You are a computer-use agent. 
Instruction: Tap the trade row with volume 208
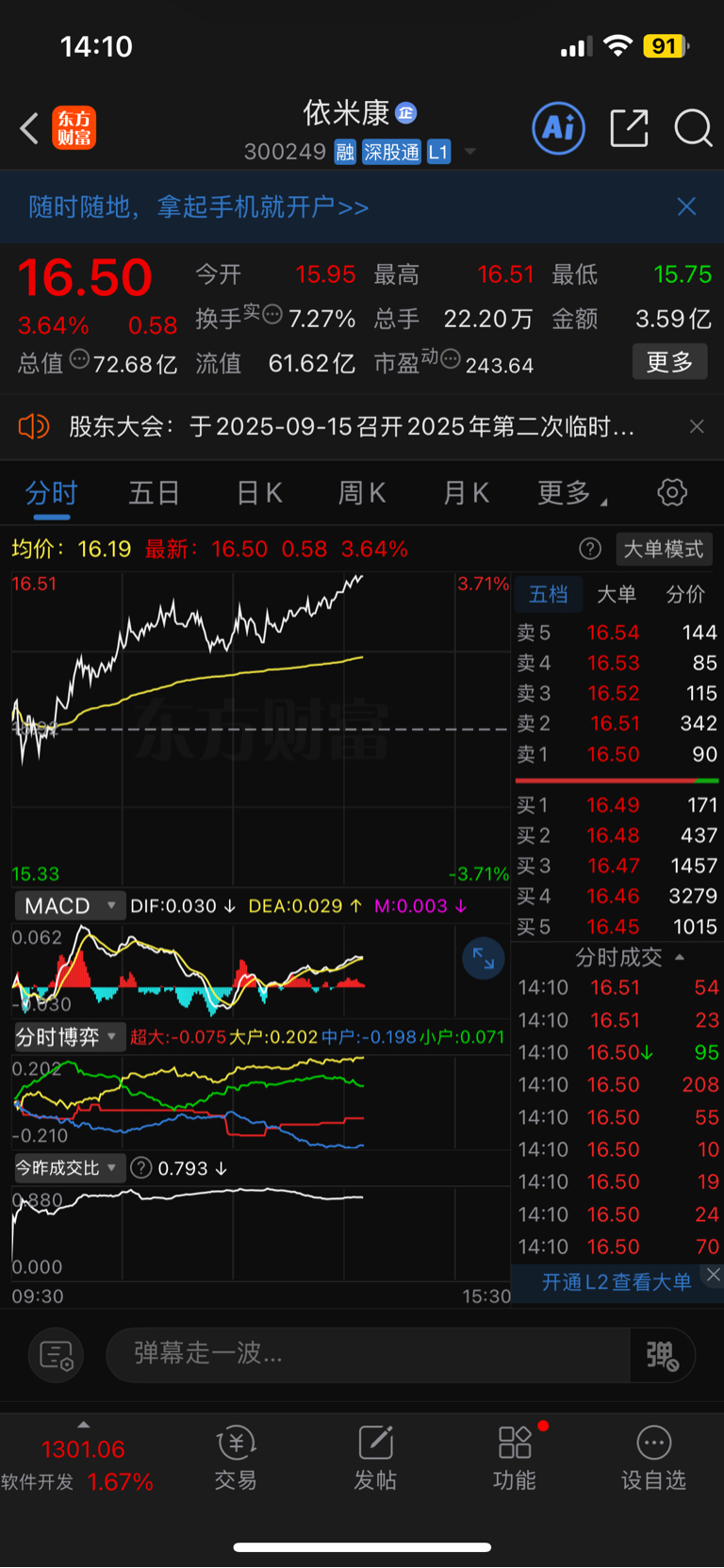point(618,1084)
